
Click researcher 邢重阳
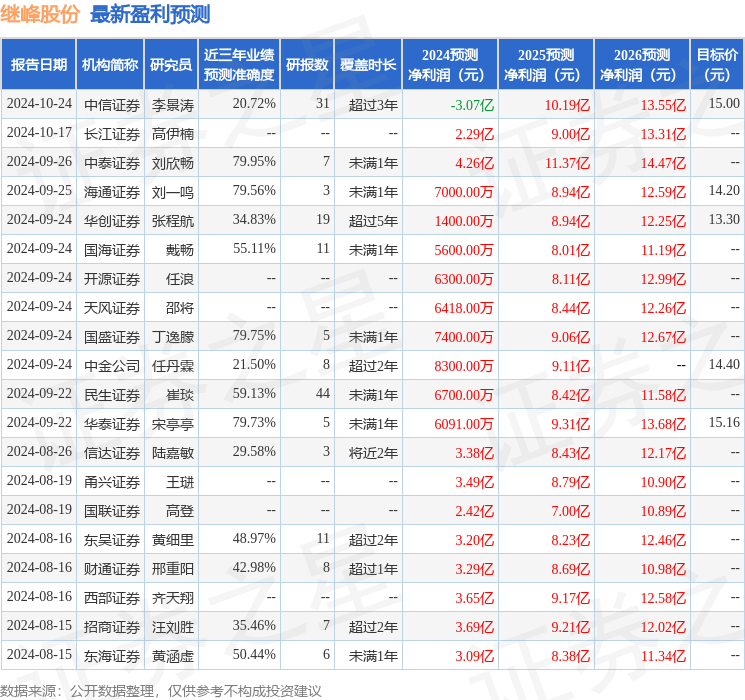click(x=172, y=569)
